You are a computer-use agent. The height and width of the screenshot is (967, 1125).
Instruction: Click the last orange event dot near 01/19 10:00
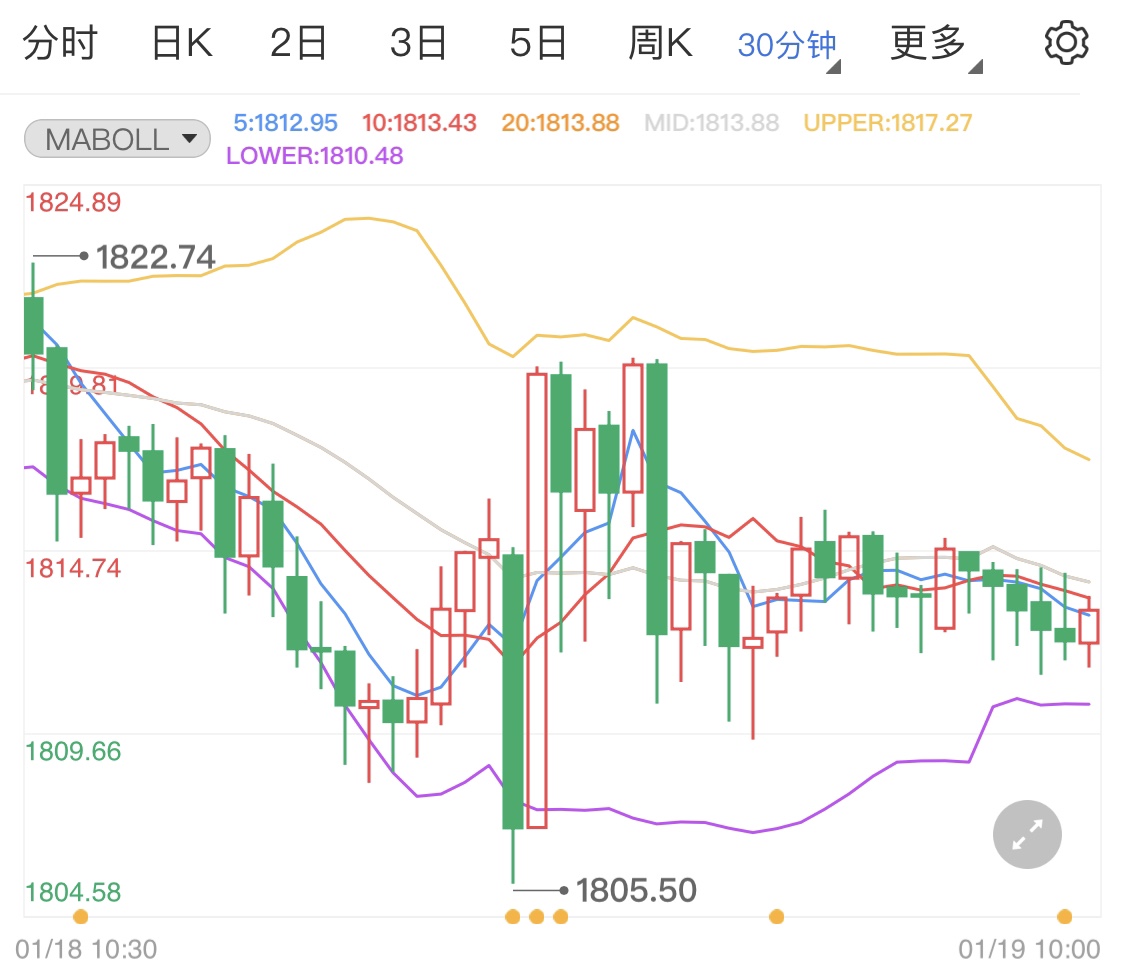(x=1065, y=916)
